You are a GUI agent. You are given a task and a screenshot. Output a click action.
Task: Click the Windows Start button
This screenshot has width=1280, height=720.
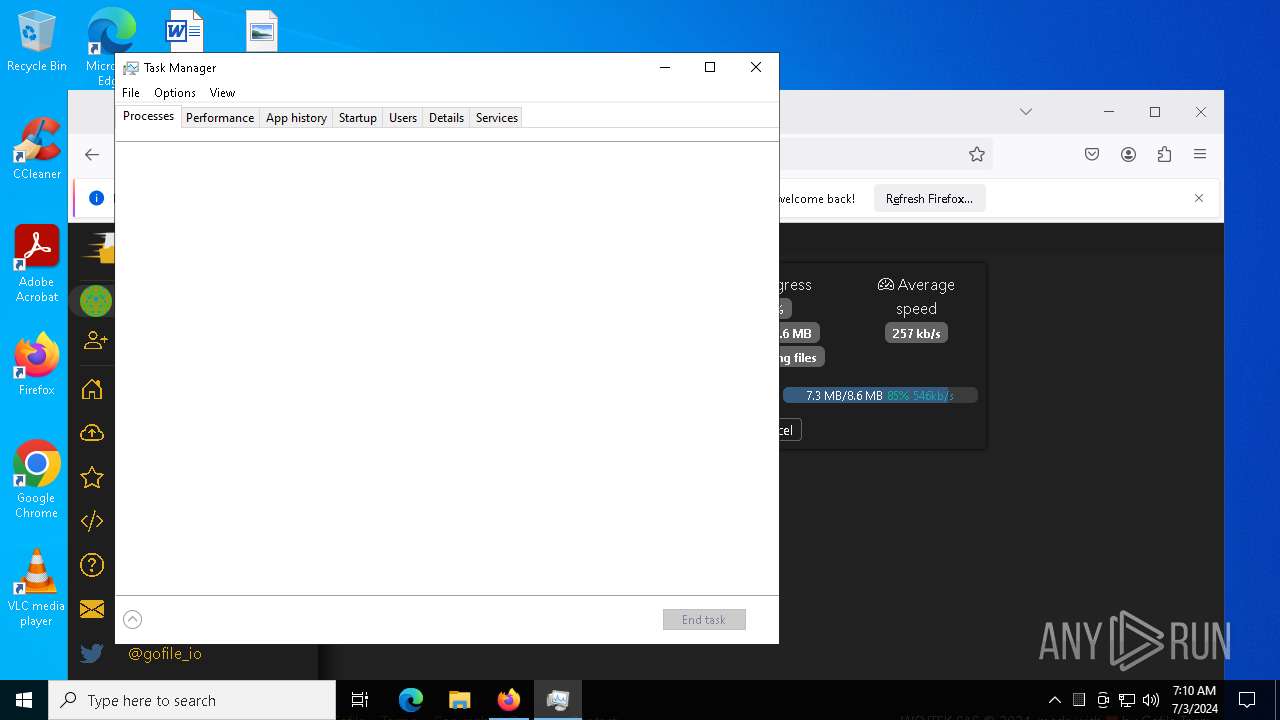point(24,700)
